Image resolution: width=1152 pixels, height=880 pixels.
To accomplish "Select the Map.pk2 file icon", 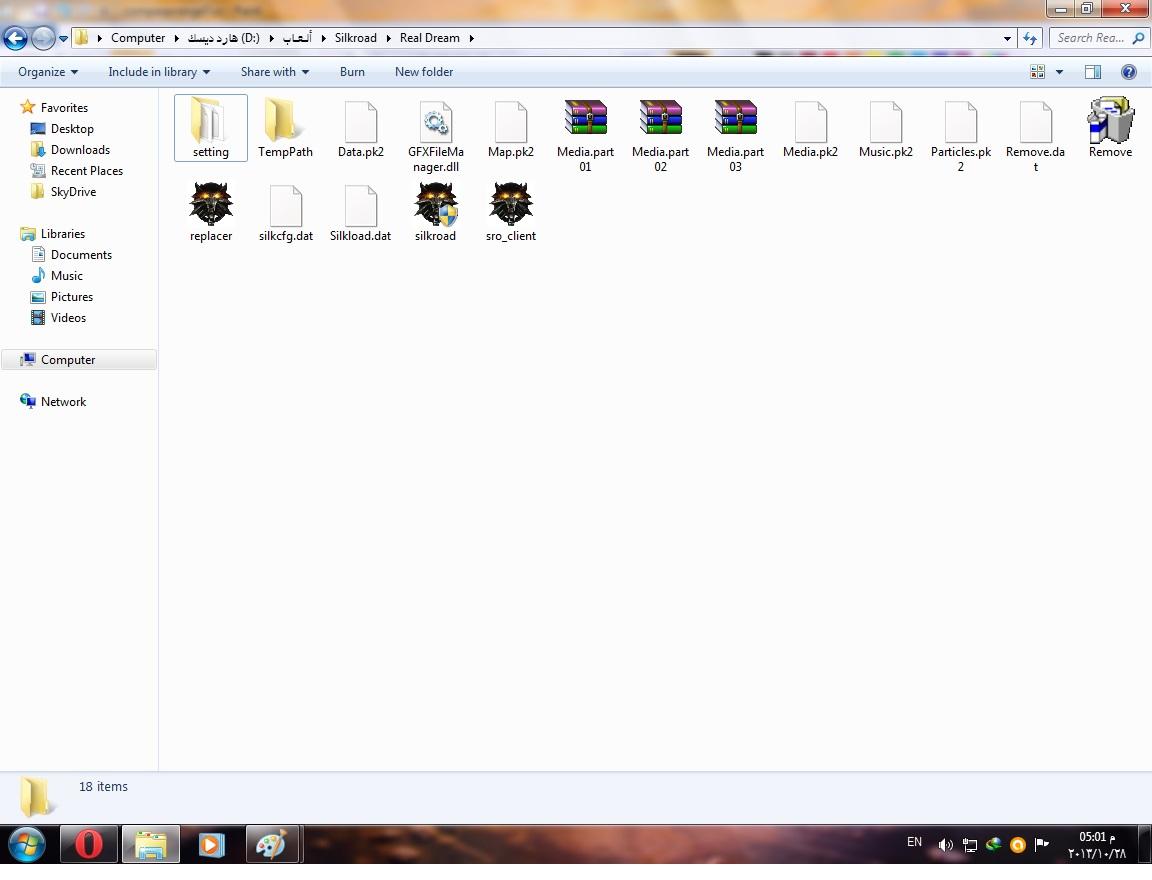I will [511, 121].
